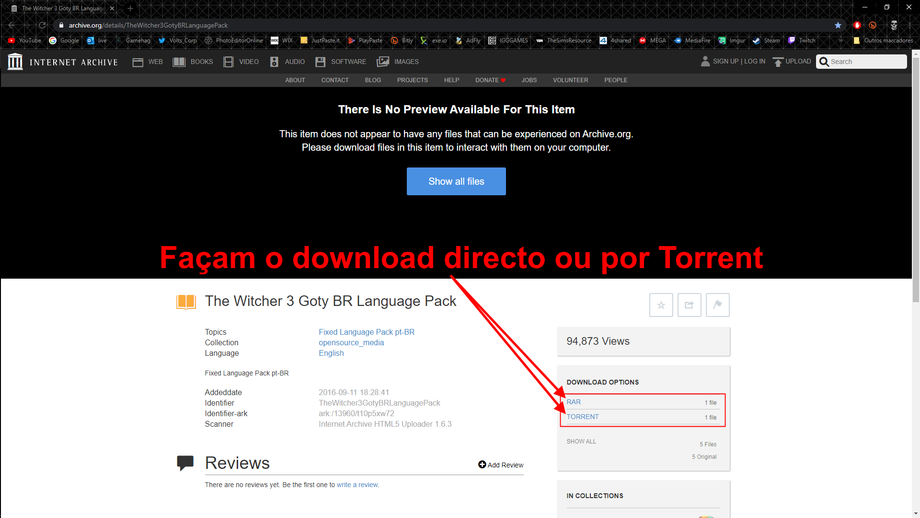The image size is (920, 518).
Task: Open the BOOKS media section
Action: tap(193, 62)
